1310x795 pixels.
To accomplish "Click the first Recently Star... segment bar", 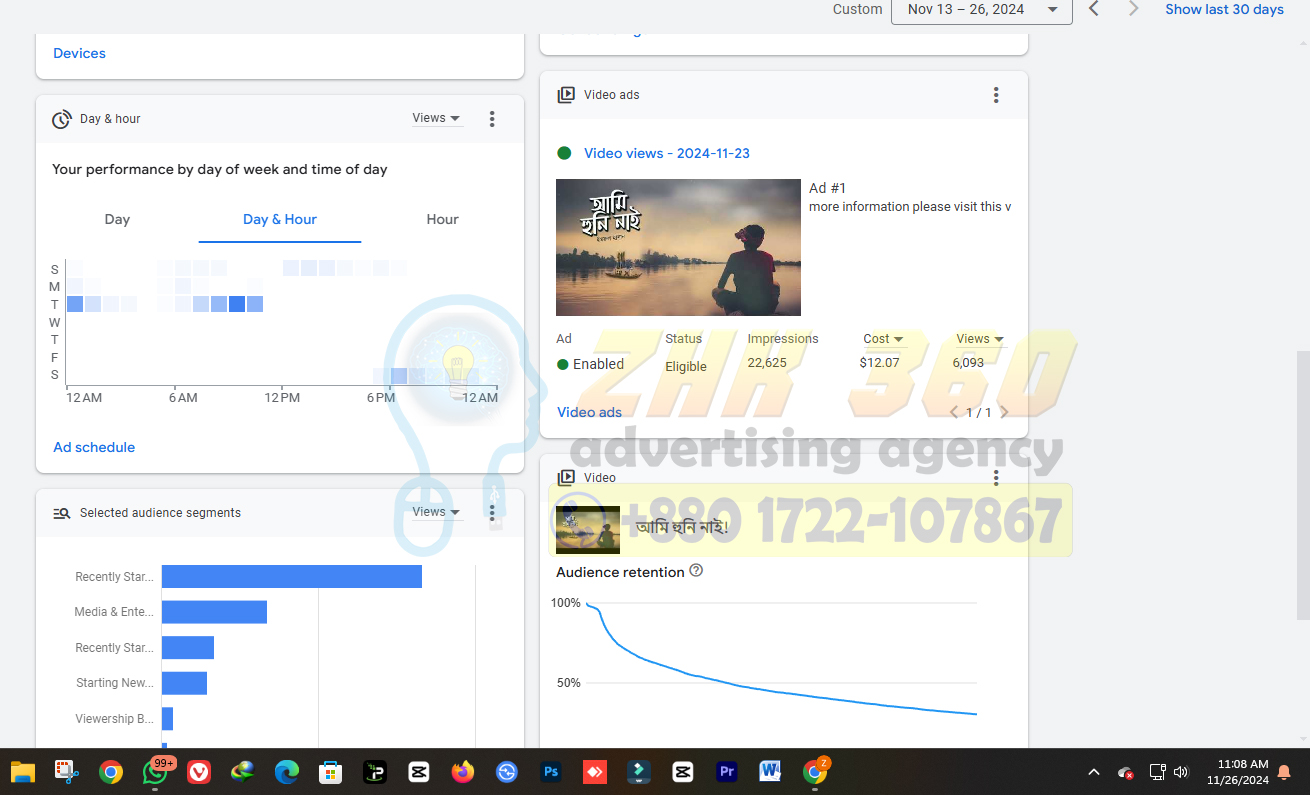I will click(x=292, y=576).
